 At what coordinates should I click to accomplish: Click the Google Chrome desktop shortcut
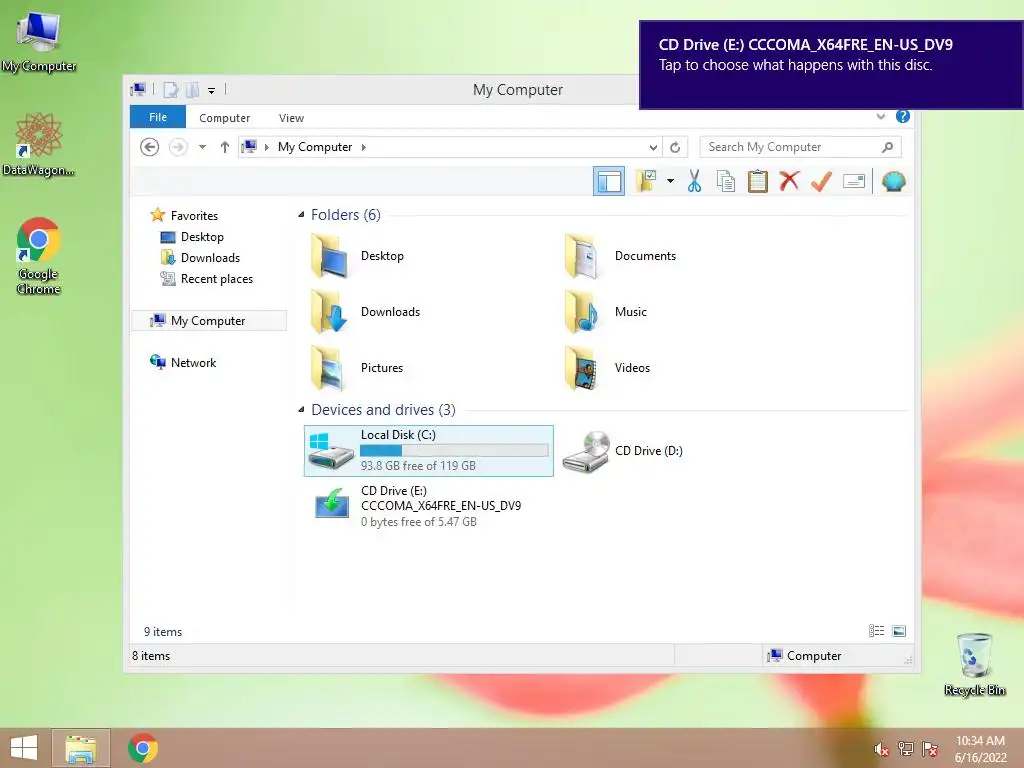point(39,256)
